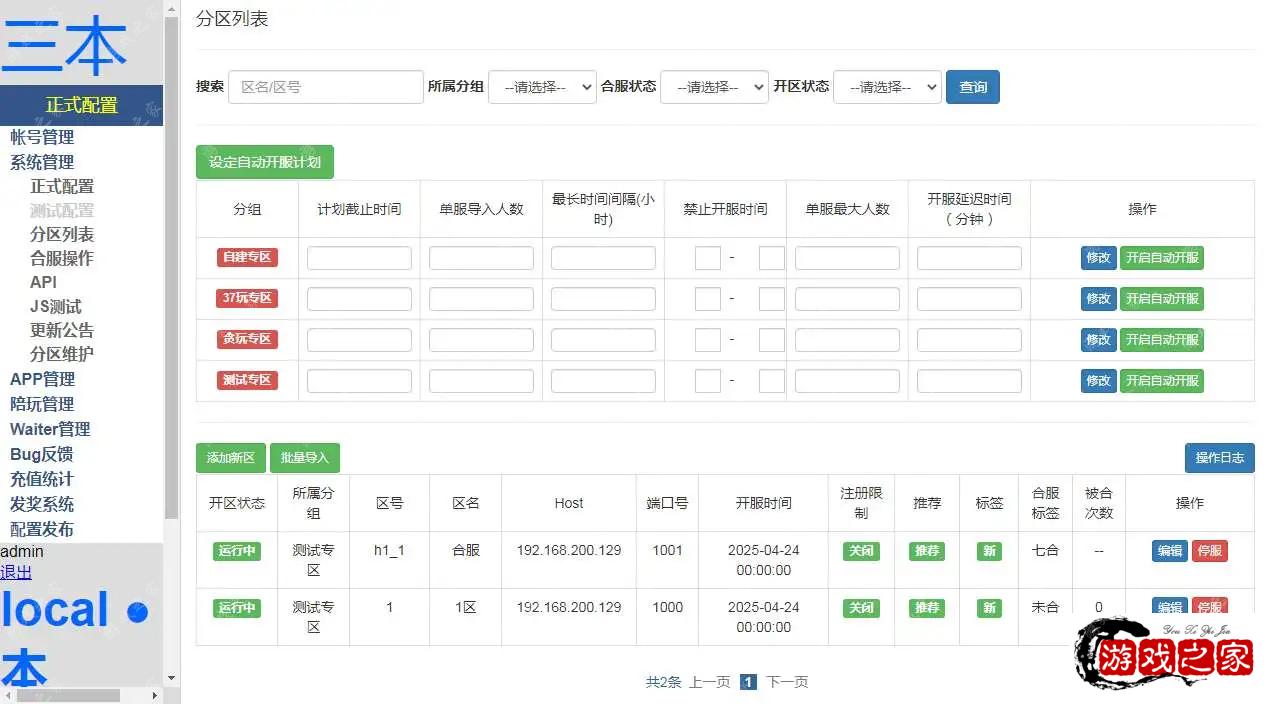1270x704 pixels.
Task: Click 修改 for the 自建专区 row
Action: tap(1098, 258)
